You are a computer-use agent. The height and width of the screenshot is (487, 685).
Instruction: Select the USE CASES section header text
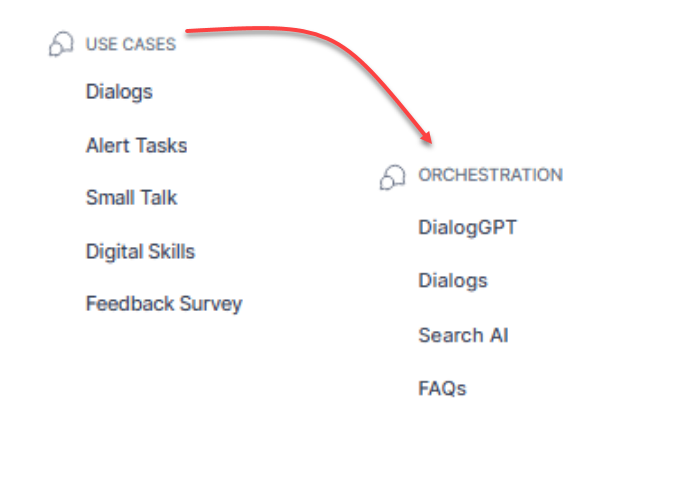point(130,44)
